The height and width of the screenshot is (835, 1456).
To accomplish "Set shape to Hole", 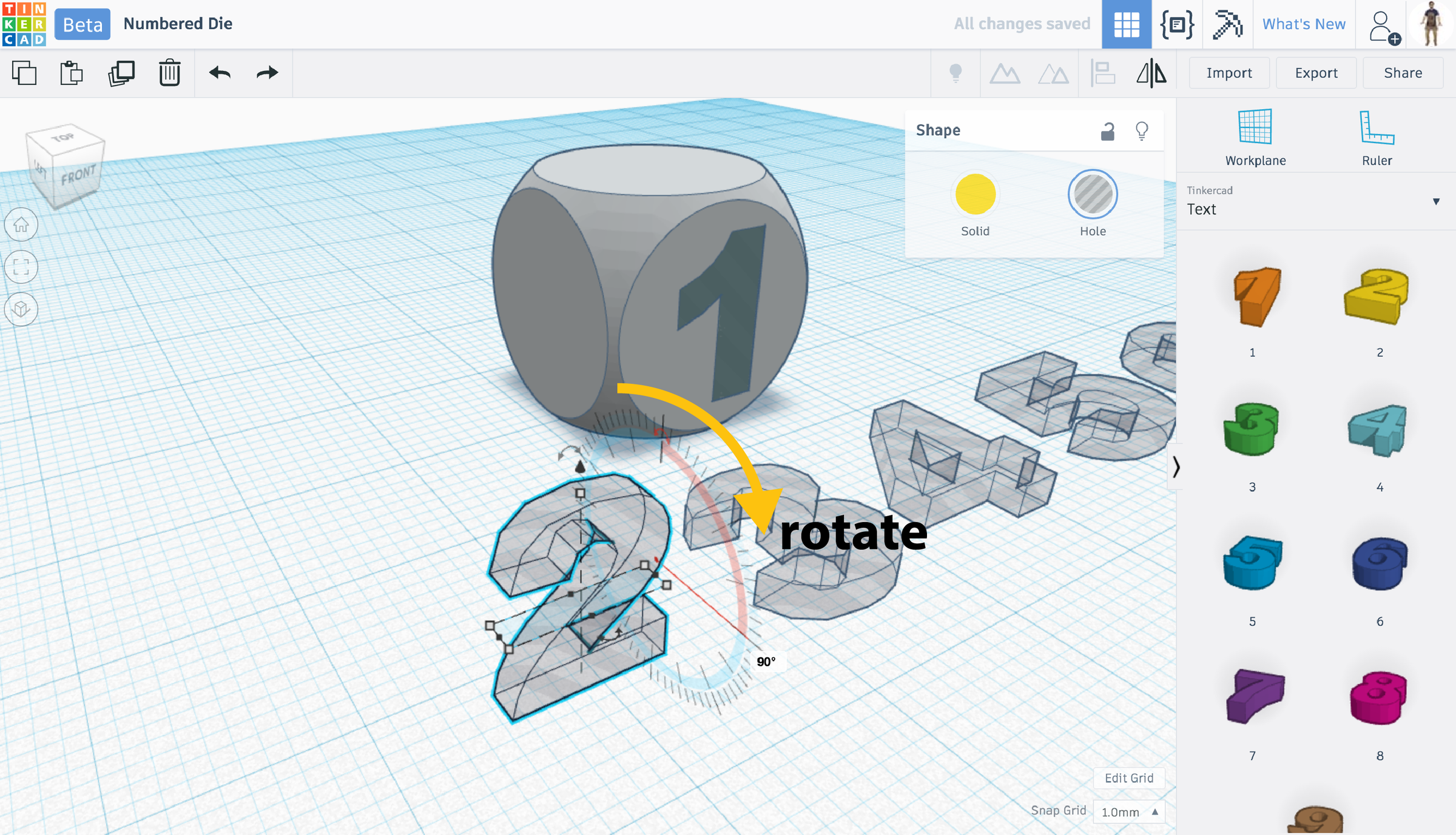I will pyautogui.click(x=1093, y=195).
